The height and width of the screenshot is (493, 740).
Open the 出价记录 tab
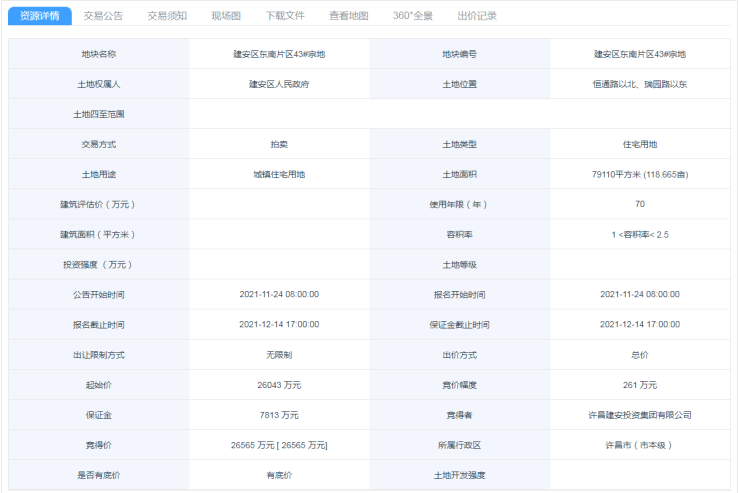point(476,16)
